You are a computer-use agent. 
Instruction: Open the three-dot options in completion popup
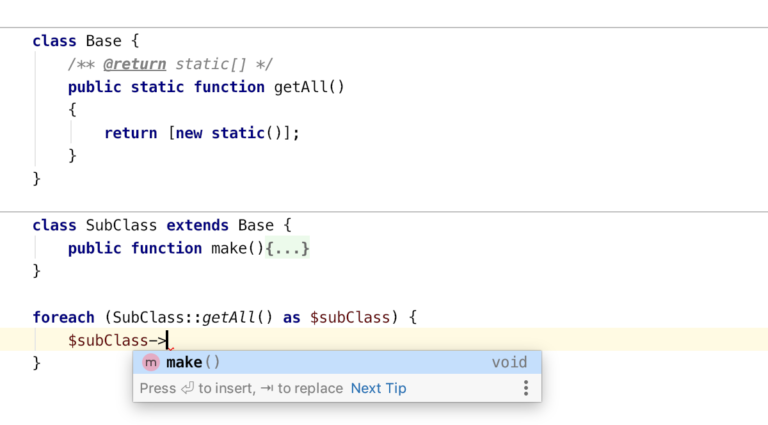(526, 388)
